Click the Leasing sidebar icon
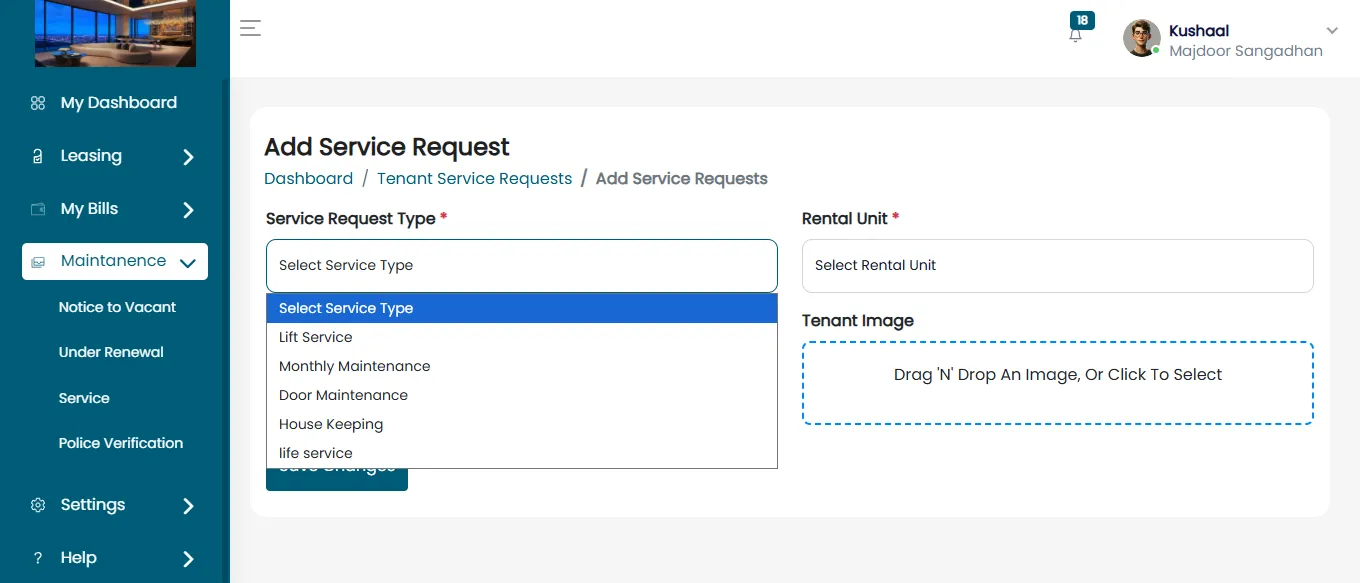 click(38, 156)
